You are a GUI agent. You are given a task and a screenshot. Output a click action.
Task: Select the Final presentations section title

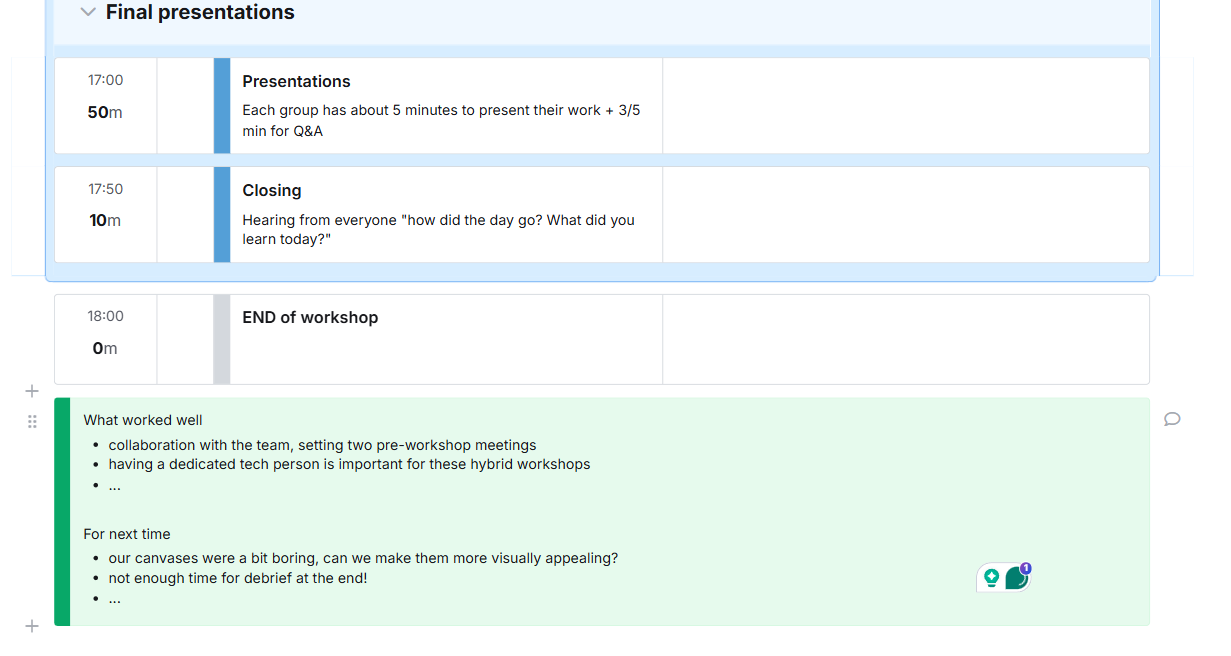[x=200, y=12]
